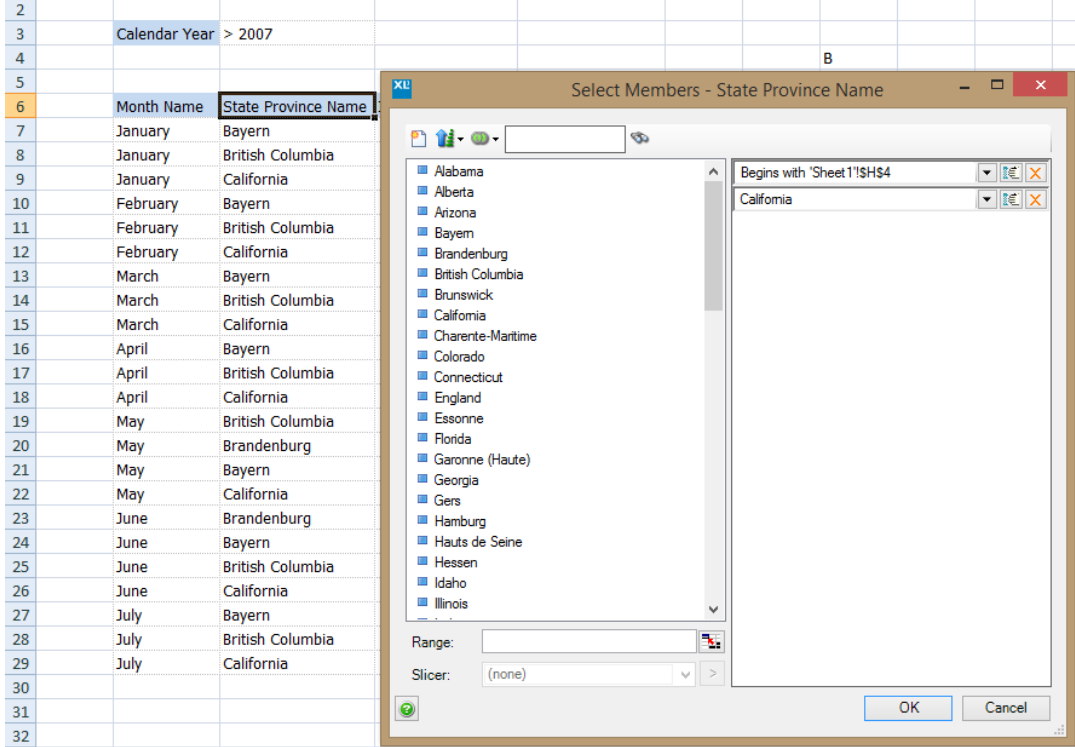Click the binoculars search icon
1075x747 pixels.
pos(640,138)
